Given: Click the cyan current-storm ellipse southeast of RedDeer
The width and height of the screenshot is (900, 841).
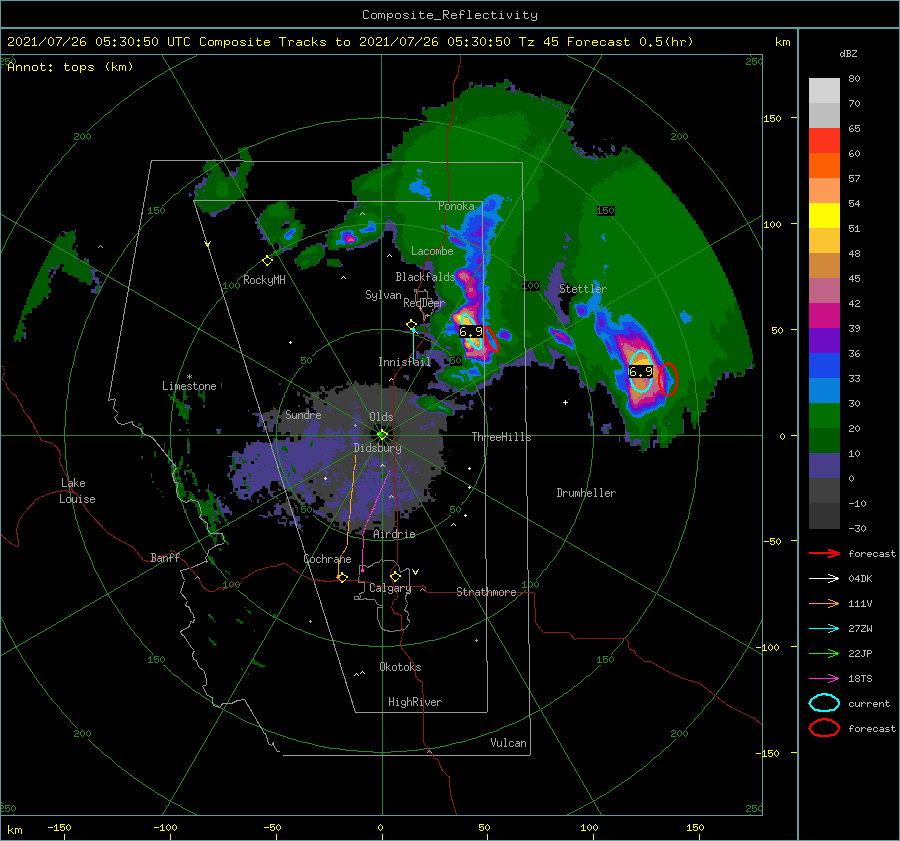Looking at the screenshot, I should 471,332.
